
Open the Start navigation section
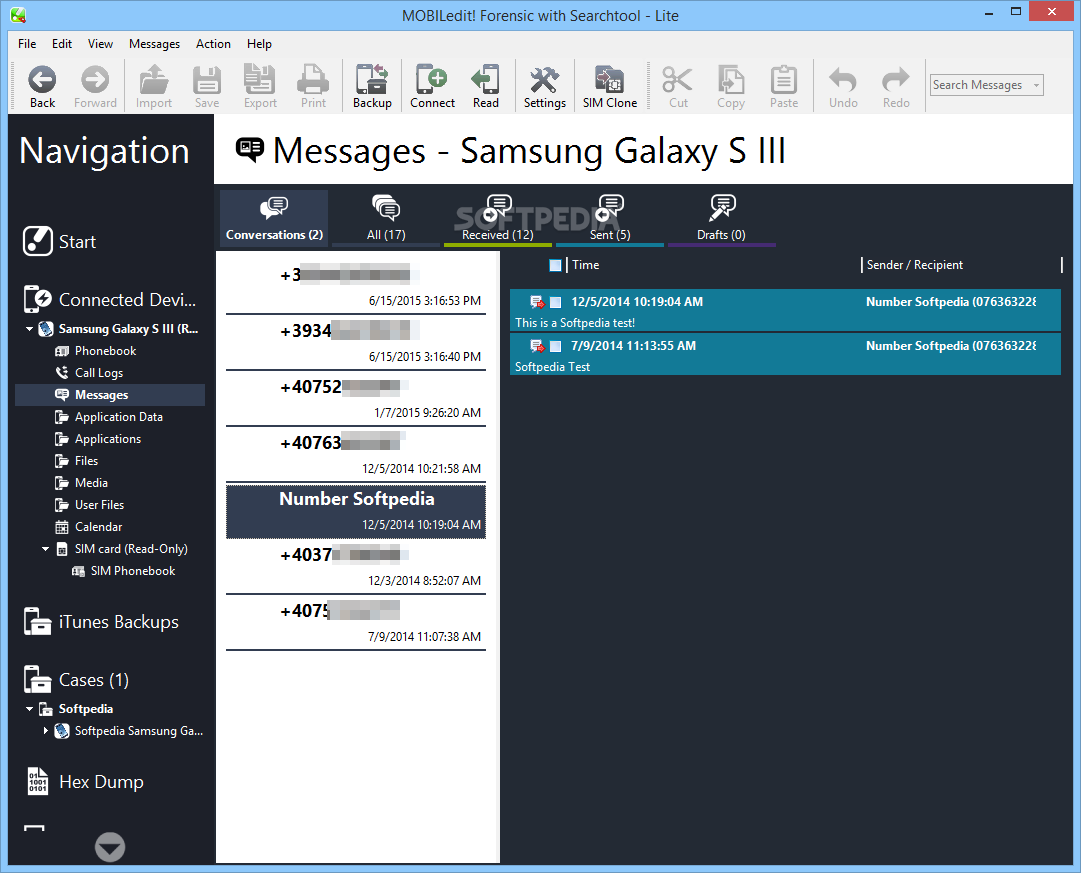click(x=59, y=241)
